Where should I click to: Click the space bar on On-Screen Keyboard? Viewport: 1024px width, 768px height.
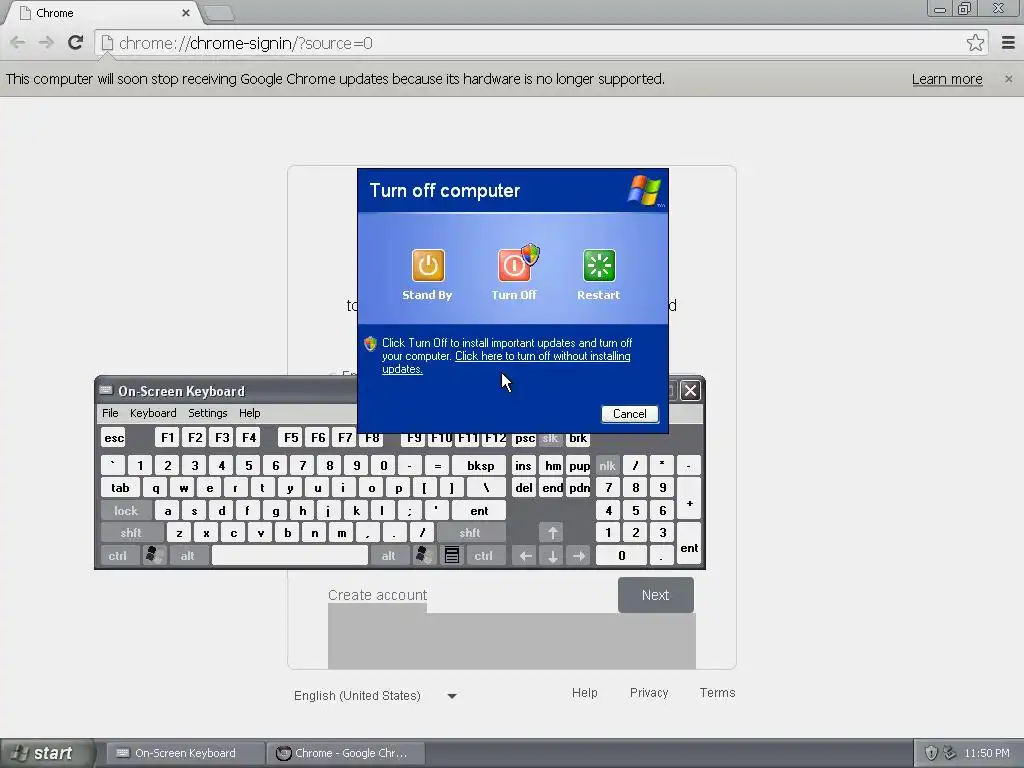(x=290, y=556)
